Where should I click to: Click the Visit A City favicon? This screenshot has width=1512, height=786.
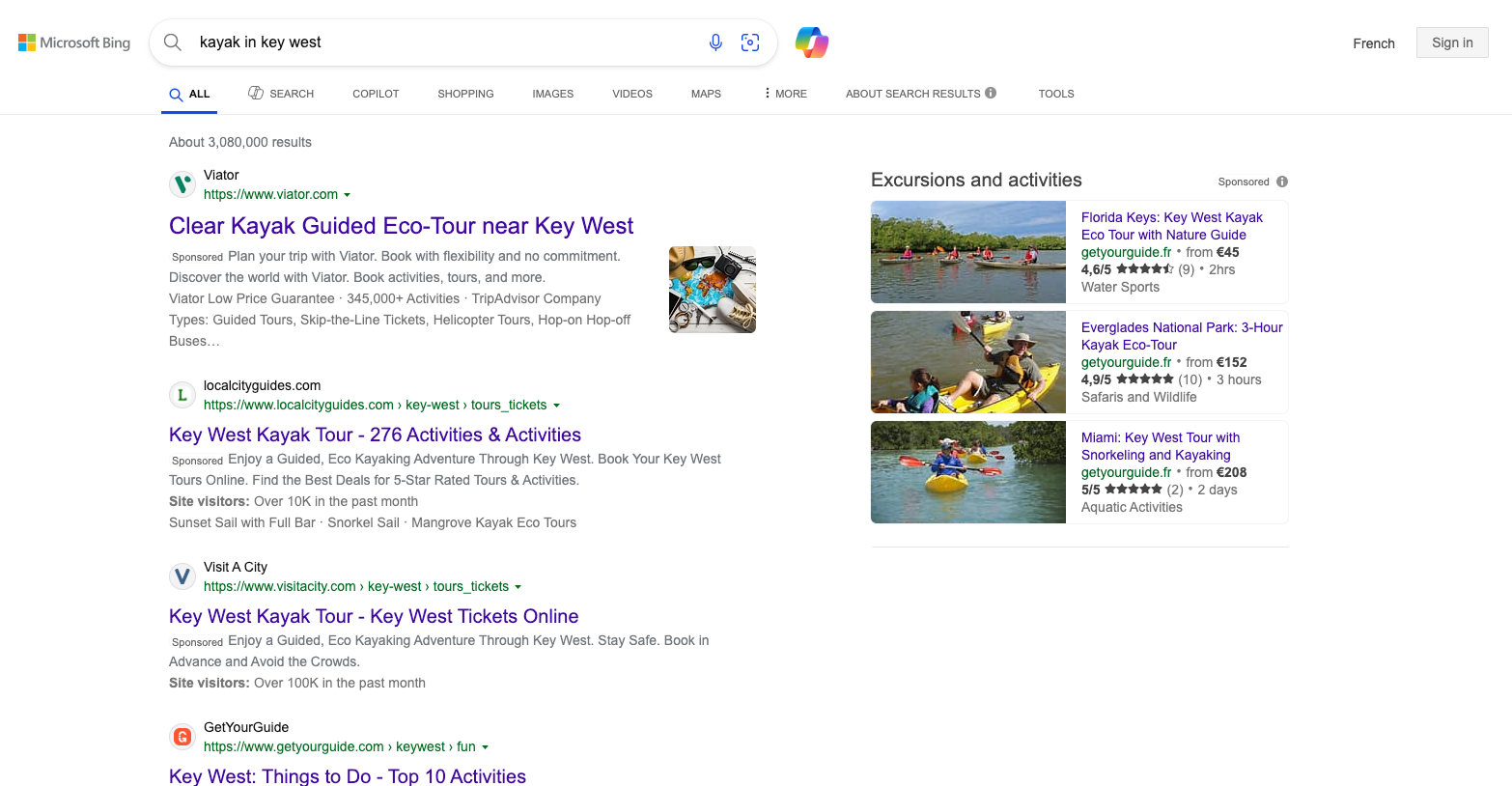[182, 576]
